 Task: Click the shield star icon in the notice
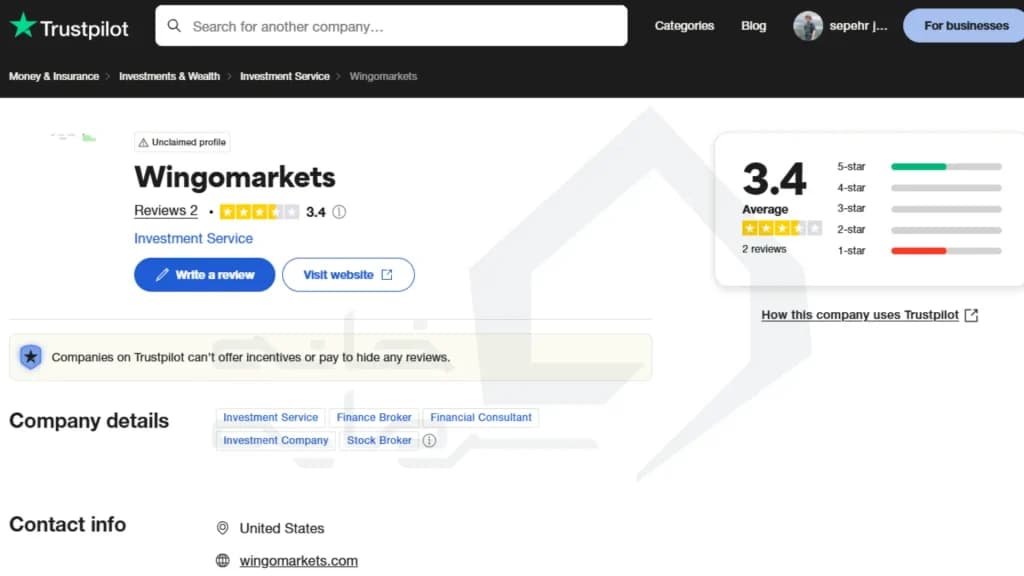pos(30,357)
